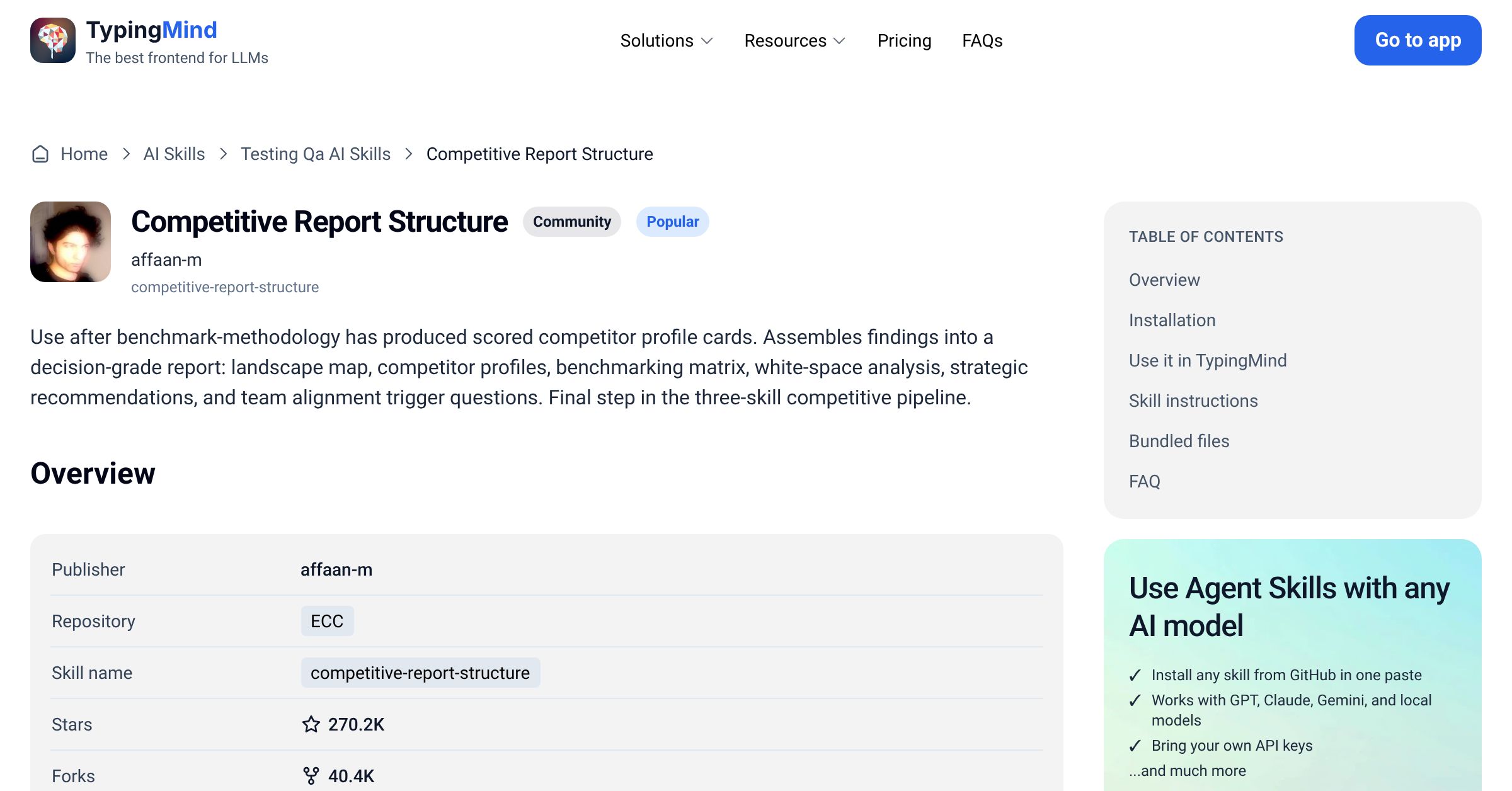
Task: Click Competitive Report Structure breadcrumb text
Action: [539, 154]
